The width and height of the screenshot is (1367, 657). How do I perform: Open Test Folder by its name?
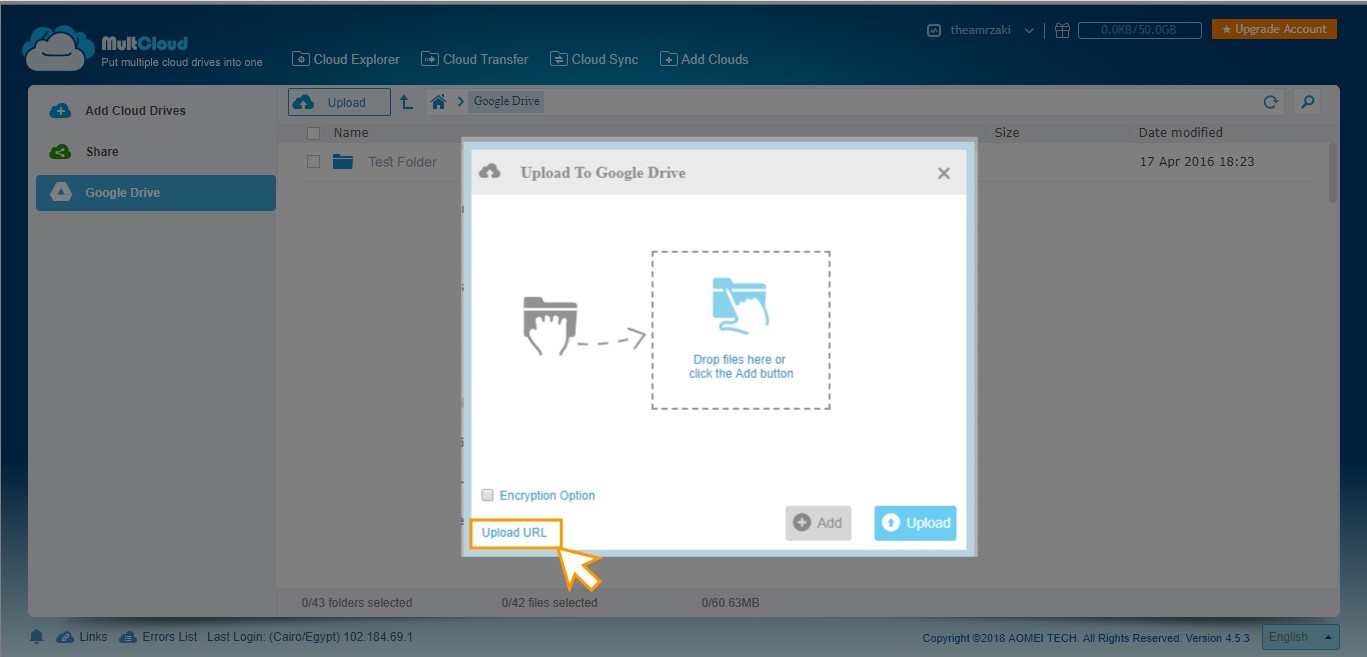tap(402, 162)
